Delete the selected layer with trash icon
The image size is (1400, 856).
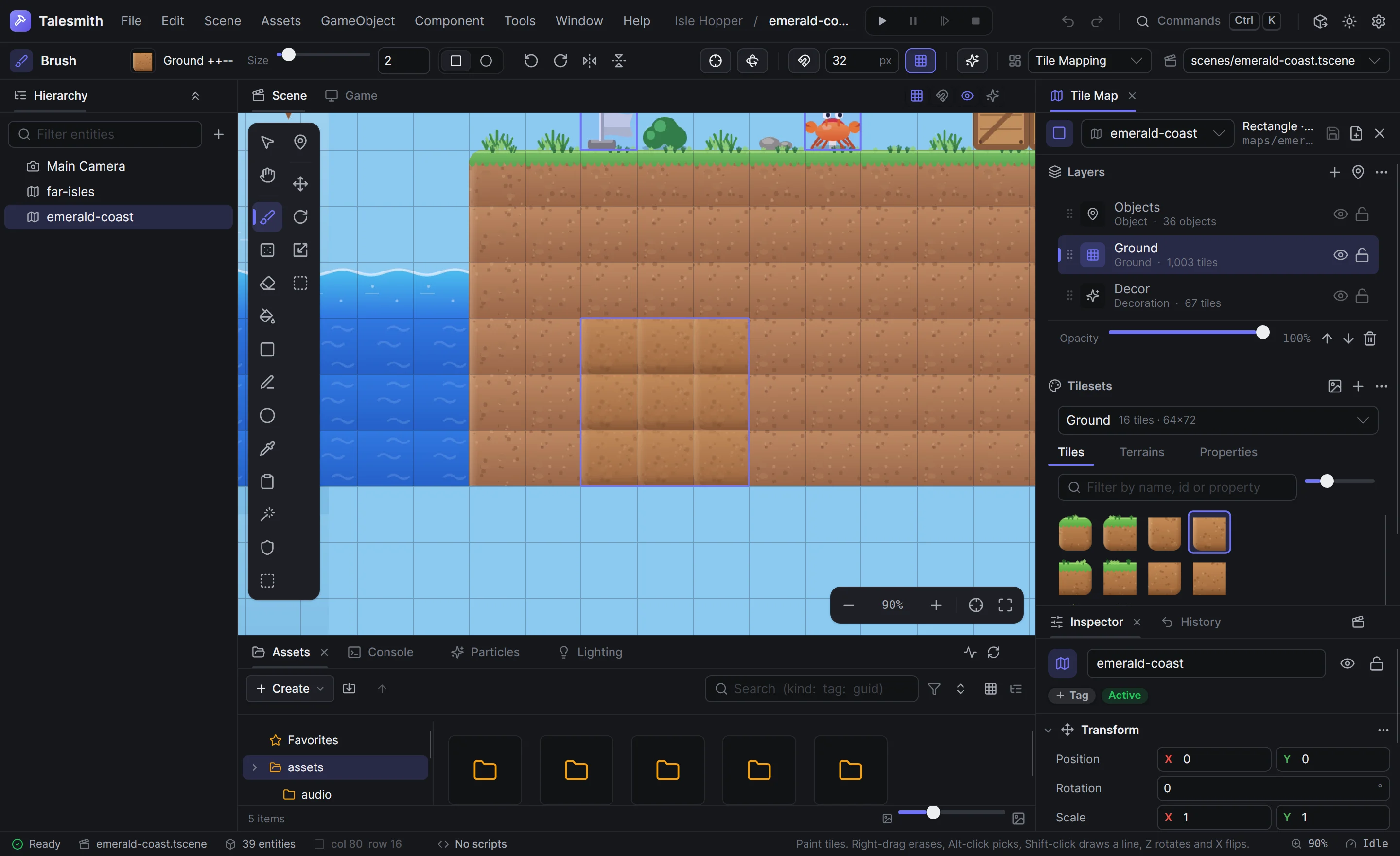click(1370, 338)
